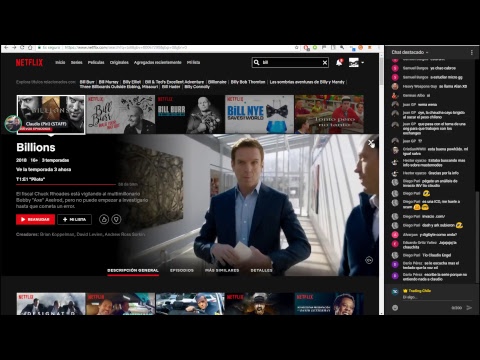Expand the profile dropdown caret
480x360 pixels.
(x=363, y=62)
